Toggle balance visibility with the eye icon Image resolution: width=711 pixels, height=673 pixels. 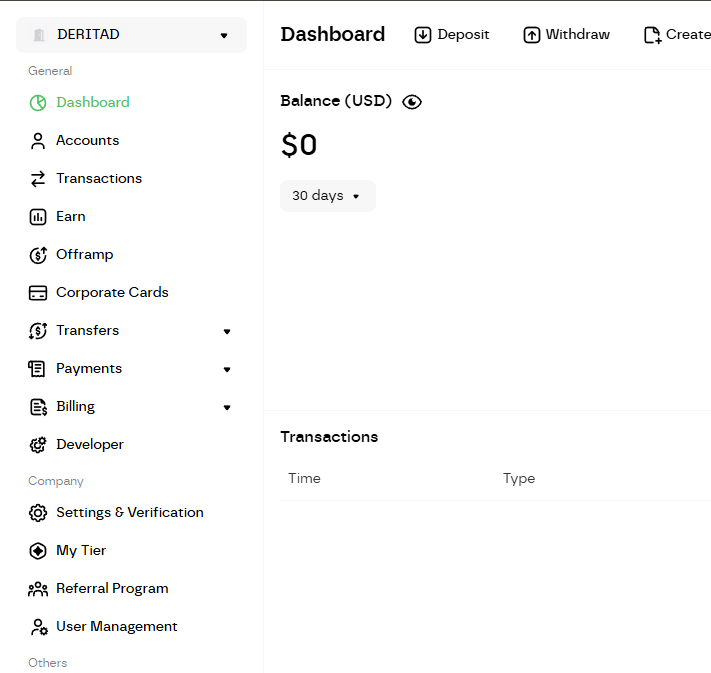click(412, 102)
